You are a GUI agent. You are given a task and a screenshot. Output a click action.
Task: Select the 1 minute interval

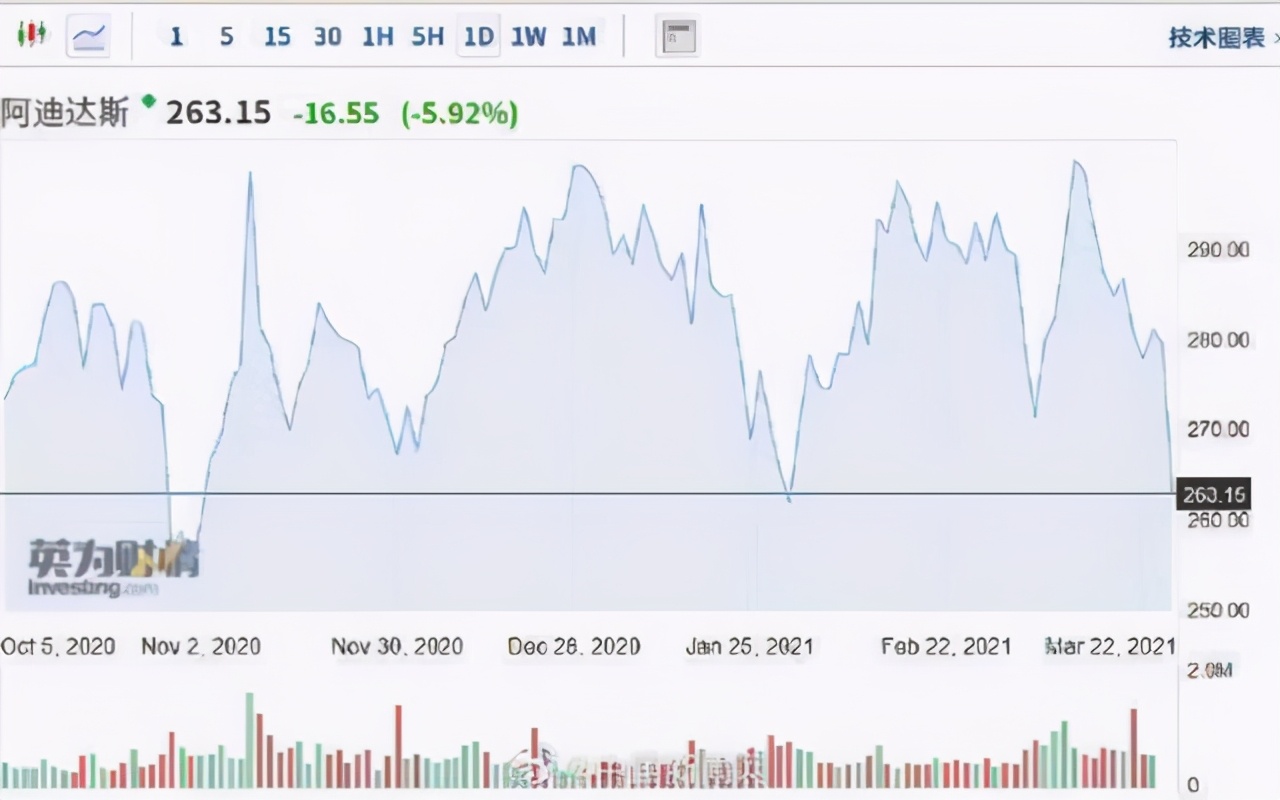click(x=176, y=37)
